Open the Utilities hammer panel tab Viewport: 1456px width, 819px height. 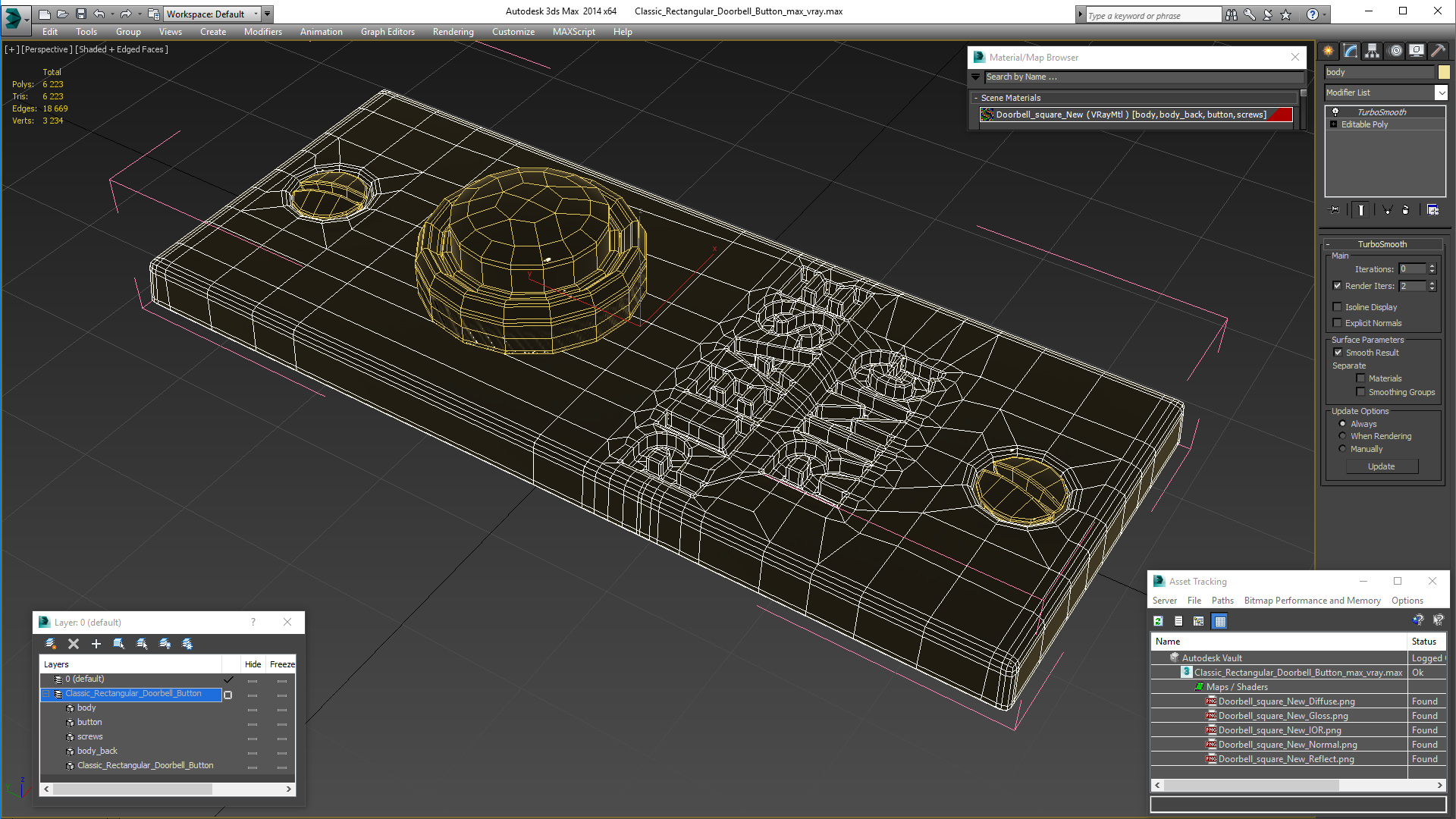pyautogui.click(x=1437, y=51)
